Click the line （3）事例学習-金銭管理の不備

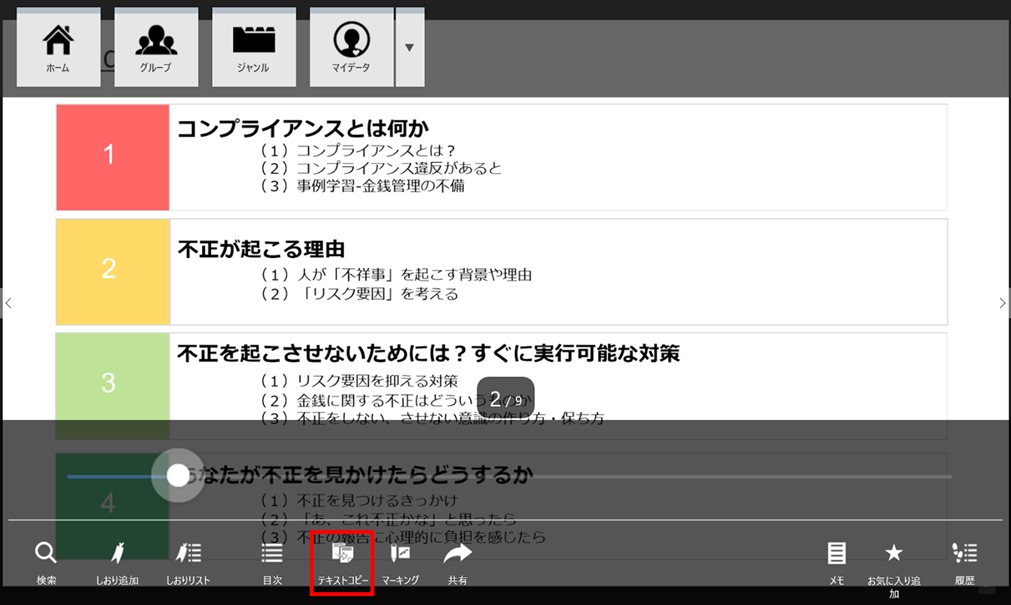tap(361, 186)
